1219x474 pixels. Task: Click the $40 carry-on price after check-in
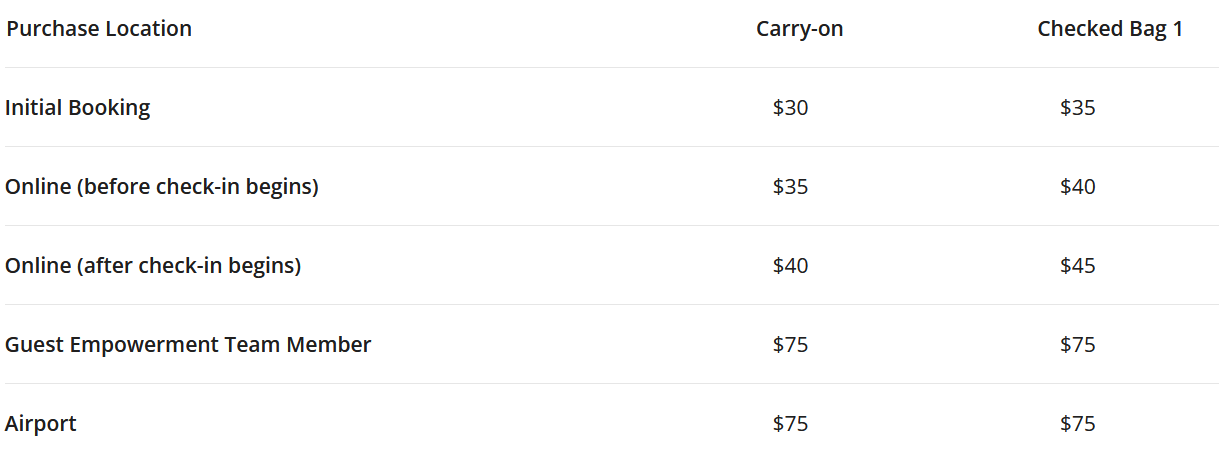[790, 266]
